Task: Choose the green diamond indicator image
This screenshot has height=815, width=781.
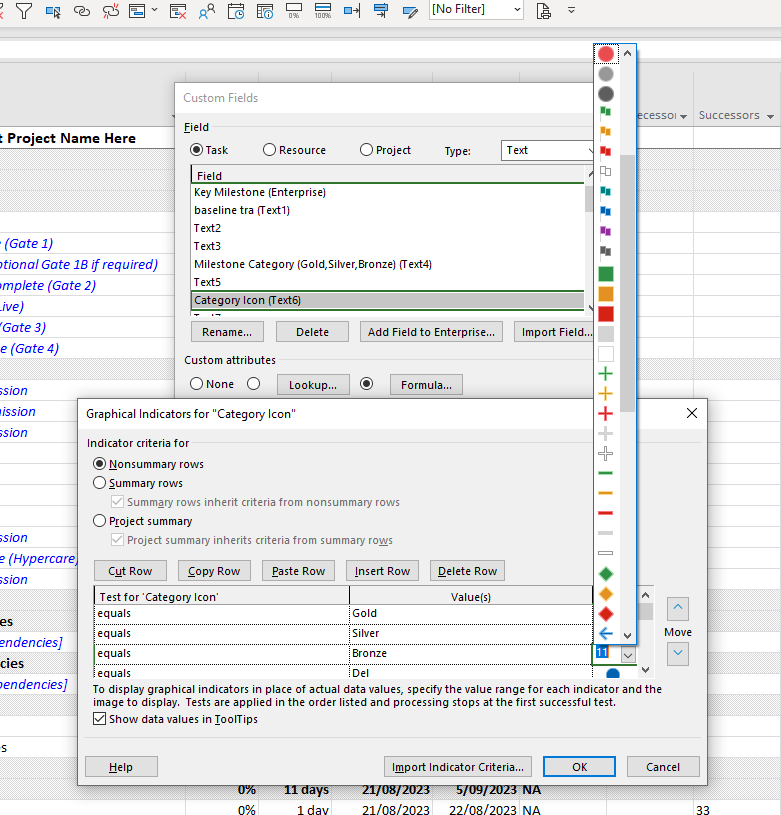Action: point(605,574)
